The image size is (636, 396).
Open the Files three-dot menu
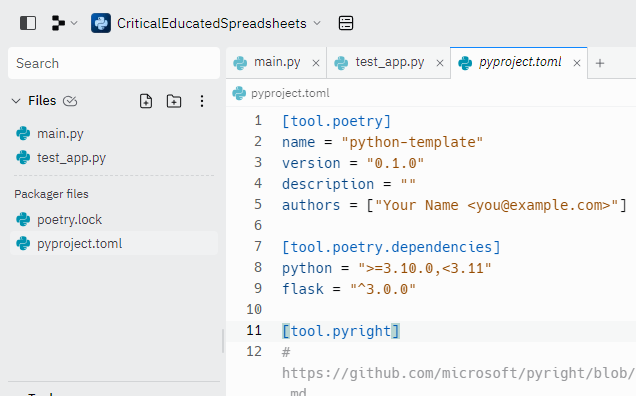pos(202,101)
